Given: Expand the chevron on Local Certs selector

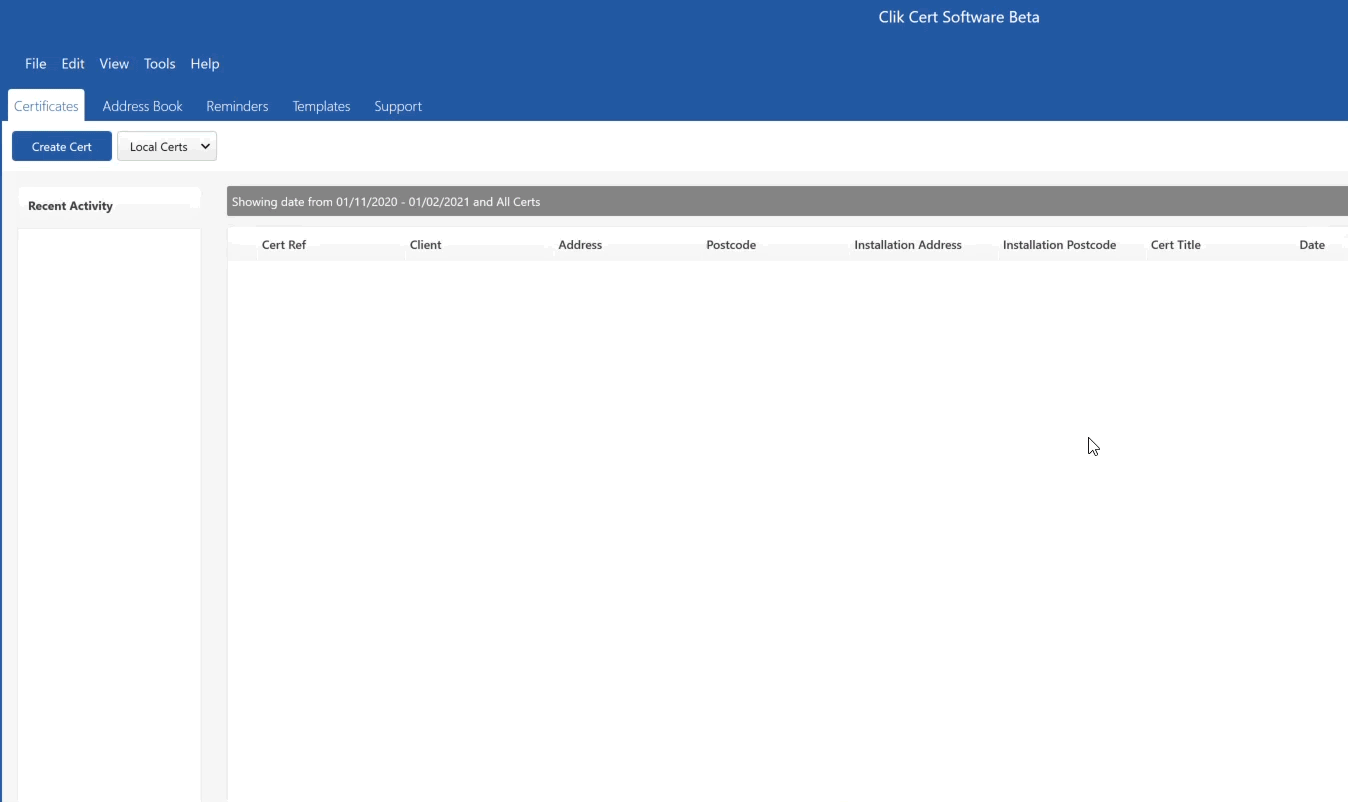Looking at the screenshot, I should point(202,146).
